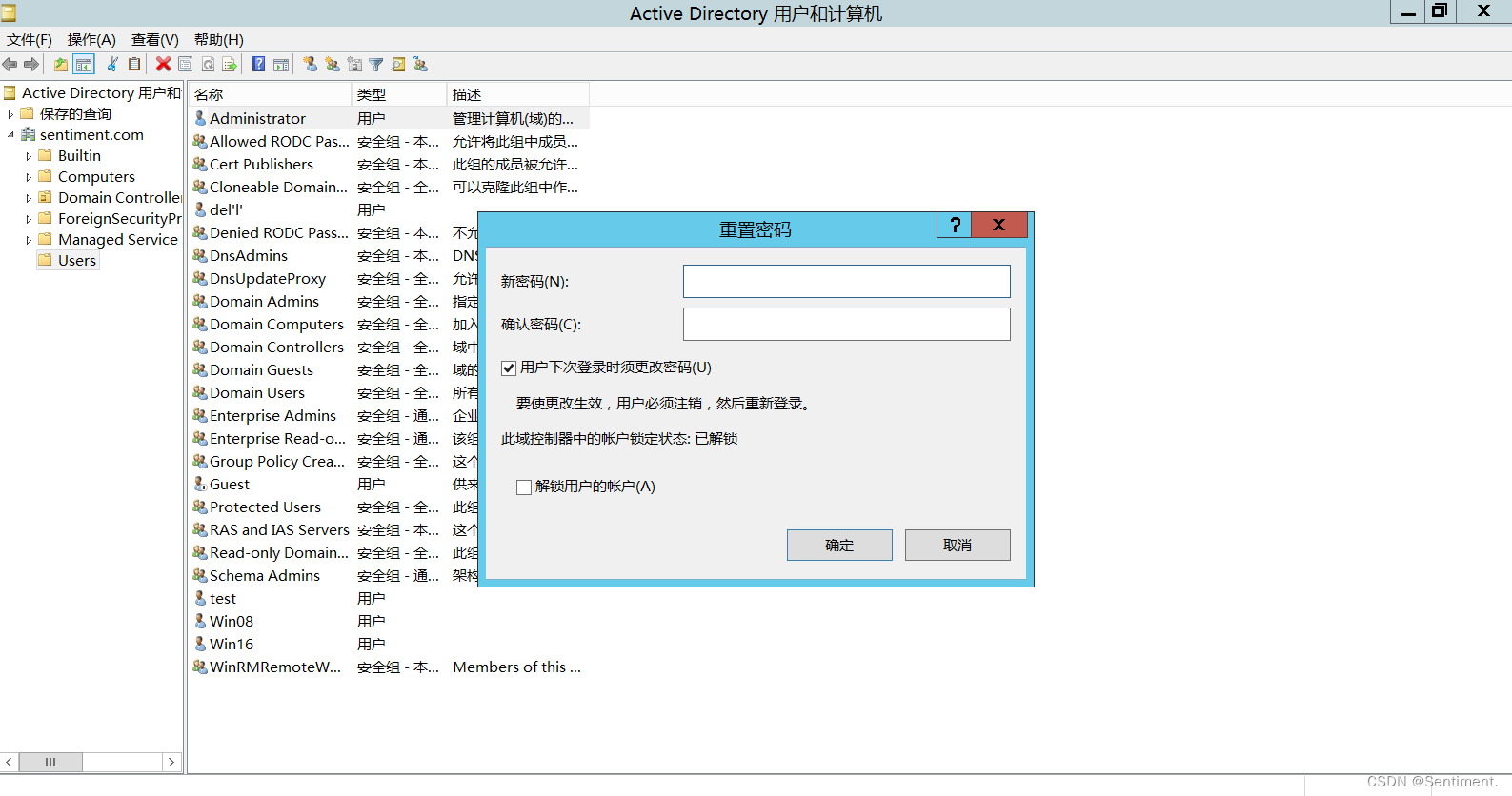1512x796 pixels.
Task: Click the Schema Admins group icon
Action: coord(200,575)
